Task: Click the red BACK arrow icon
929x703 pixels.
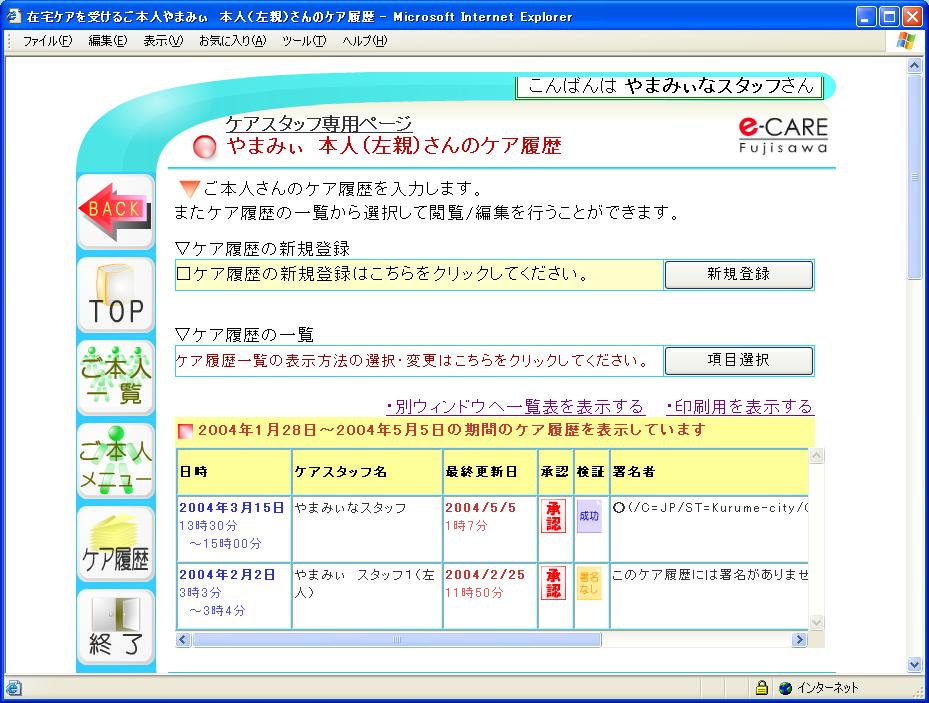Action: click(114, 211)
